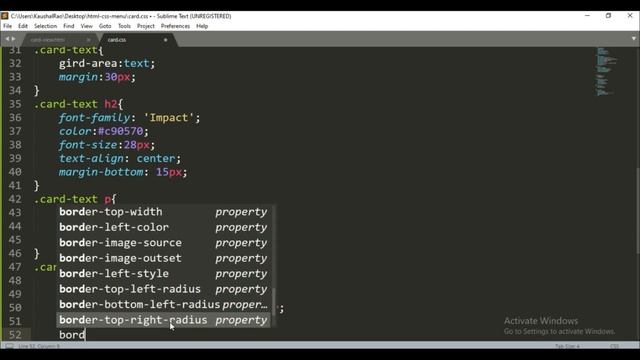
Task: Open Tab Size setting in status bar
Action: (x=567, y=346)
